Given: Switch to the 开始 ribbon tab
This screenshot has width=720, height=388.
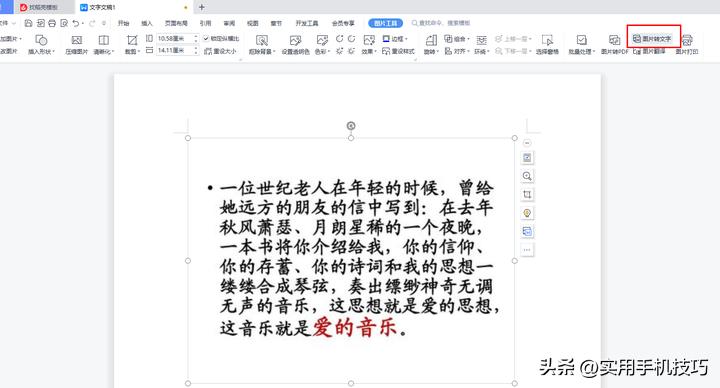Looking at the screenshot, I should (124, 23).
